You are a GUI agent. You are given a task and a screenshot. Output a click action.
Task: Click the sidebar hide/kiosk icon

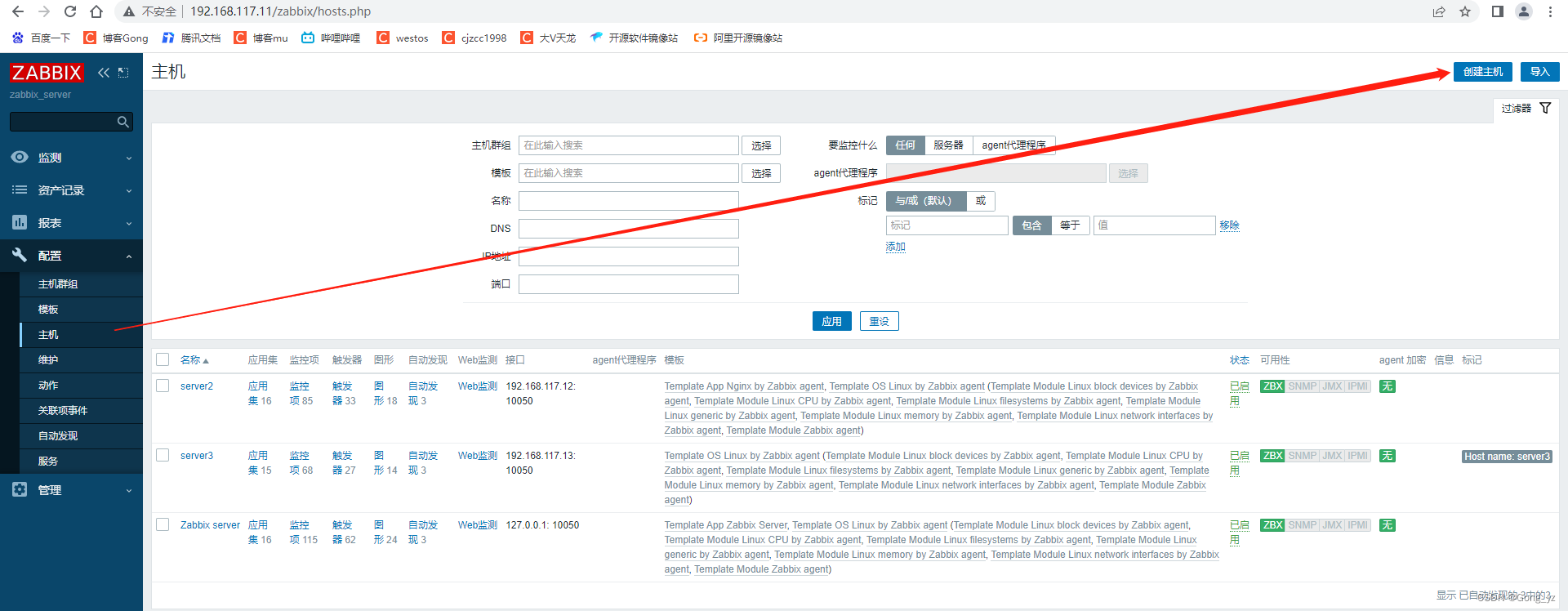coord(123,73)
